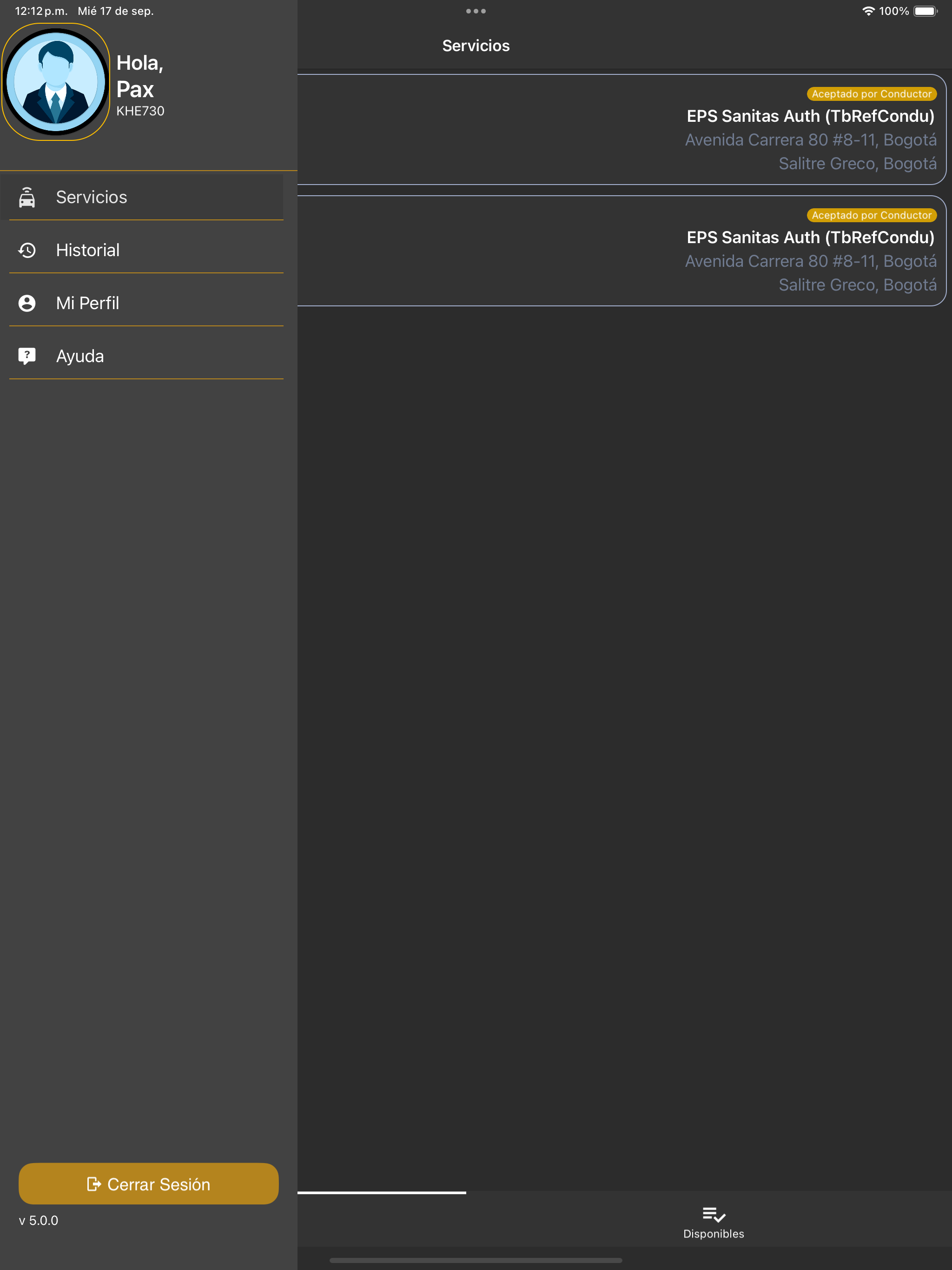
Task: Tap second card's Avenida Carrera 80 address
Action: (x=811, y=261)
